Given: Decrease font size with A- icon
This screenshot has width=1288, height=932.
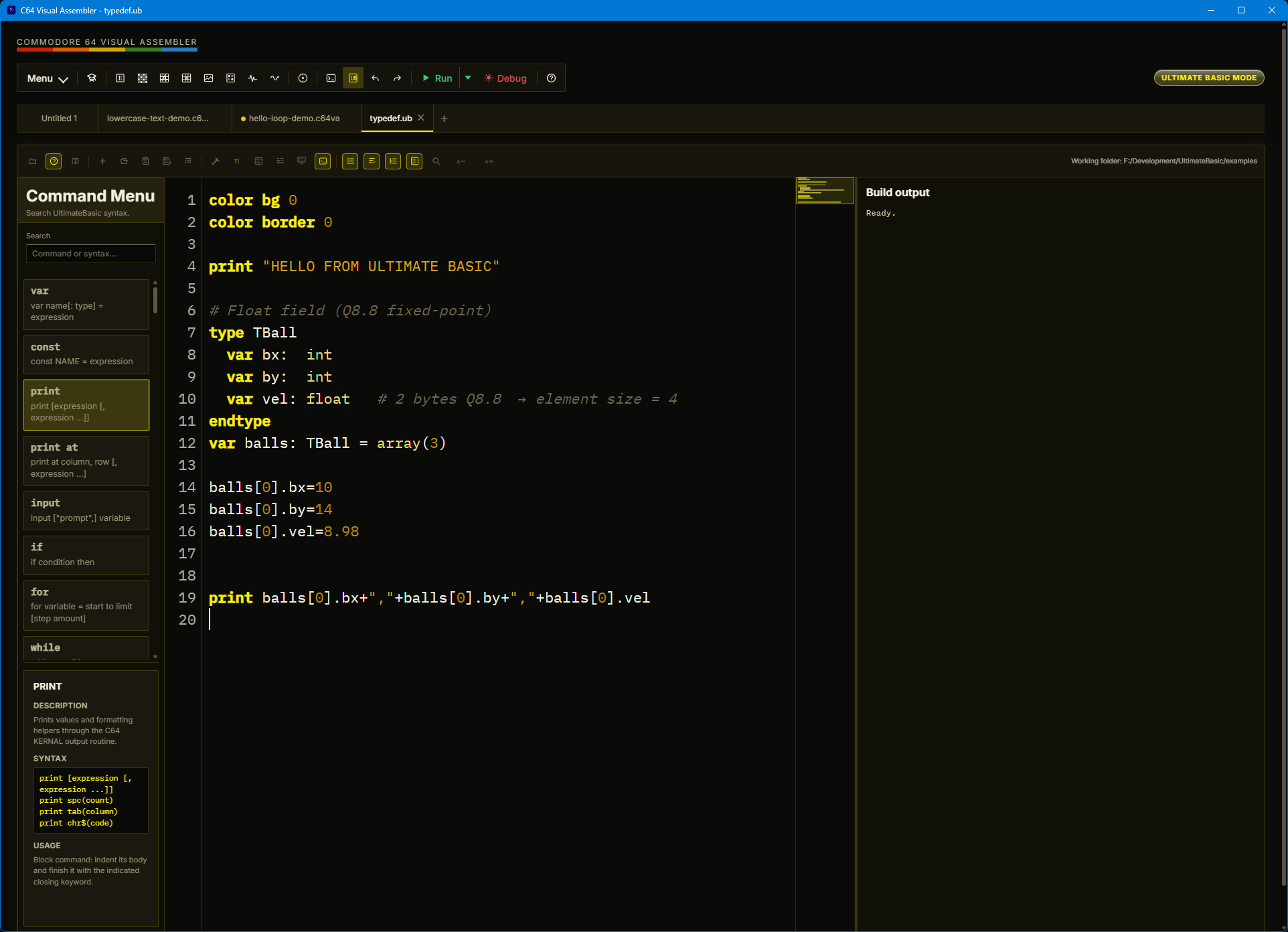Looking at the screenshot, I should pyautogui.click(x=461, y=161).
